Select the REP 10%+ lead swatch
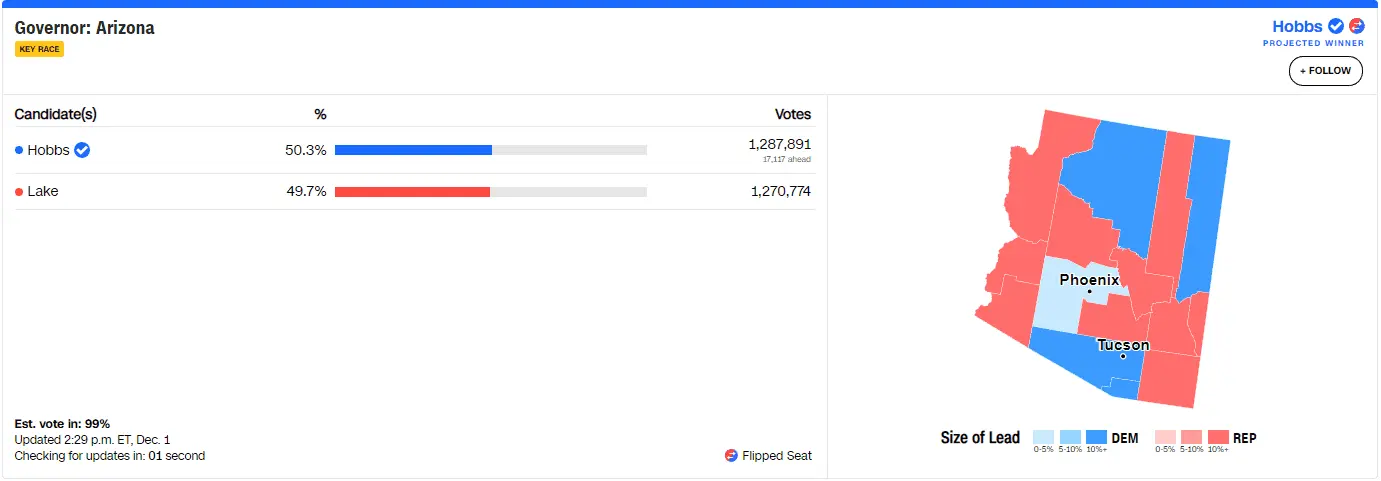Image resolution: width=1381 pixels, height=481 pixels. (x=1217, y=437)
